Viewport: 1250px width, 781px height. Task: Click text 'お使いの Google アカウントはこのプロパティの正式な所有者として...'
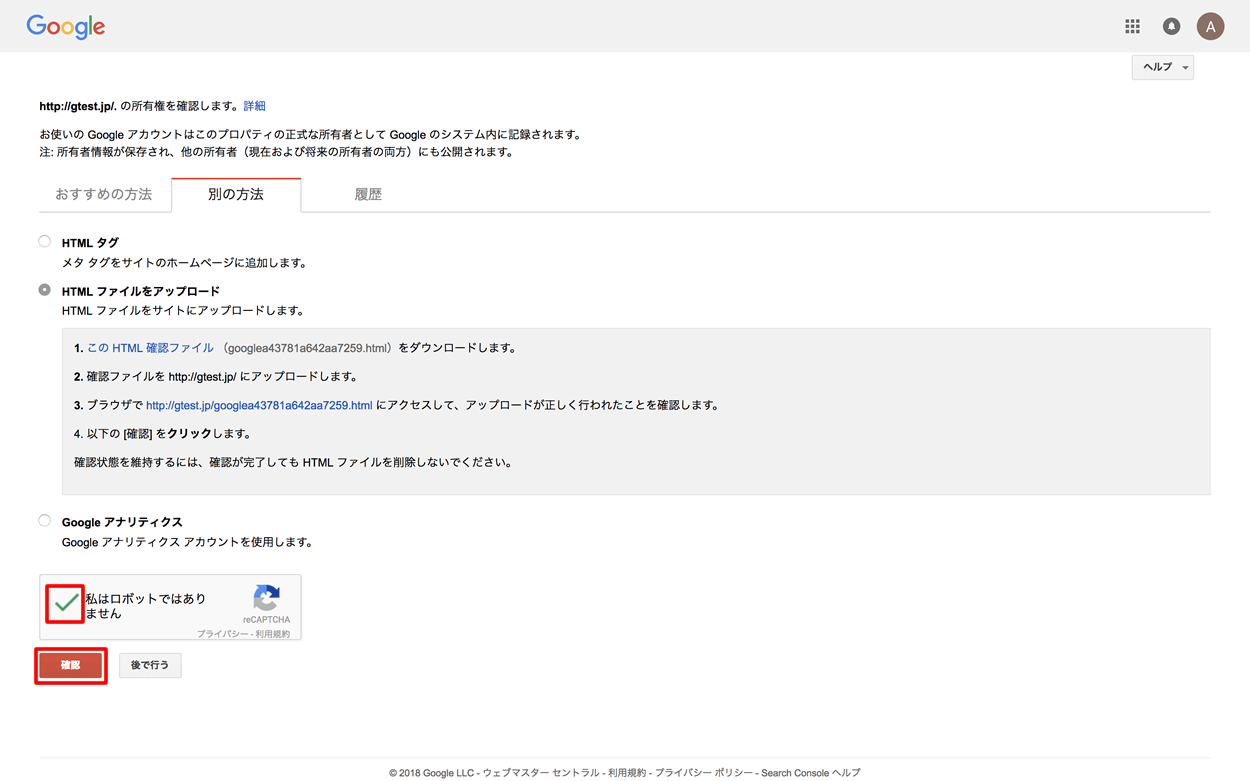[x=311, y=135]
